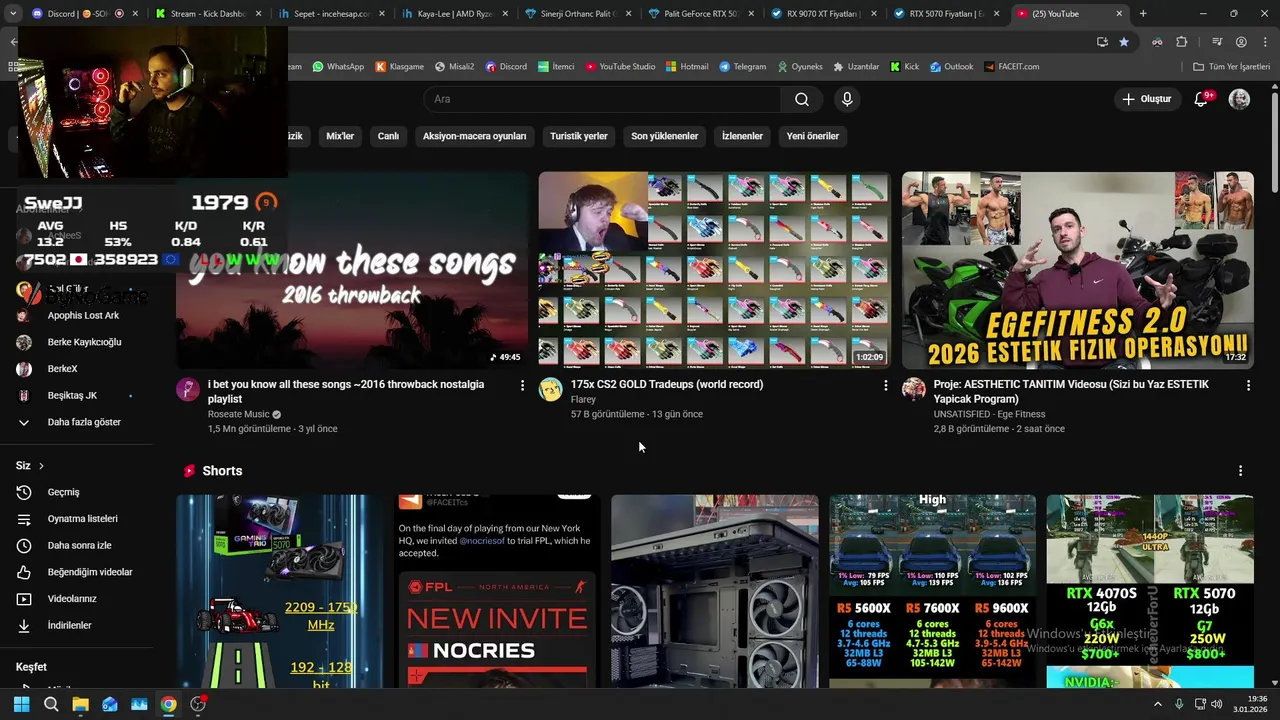Image resolution: width=1280 pixels, height=720 pixels.
Task: Select İzlenenler filter chip
Action: [742, 136]
